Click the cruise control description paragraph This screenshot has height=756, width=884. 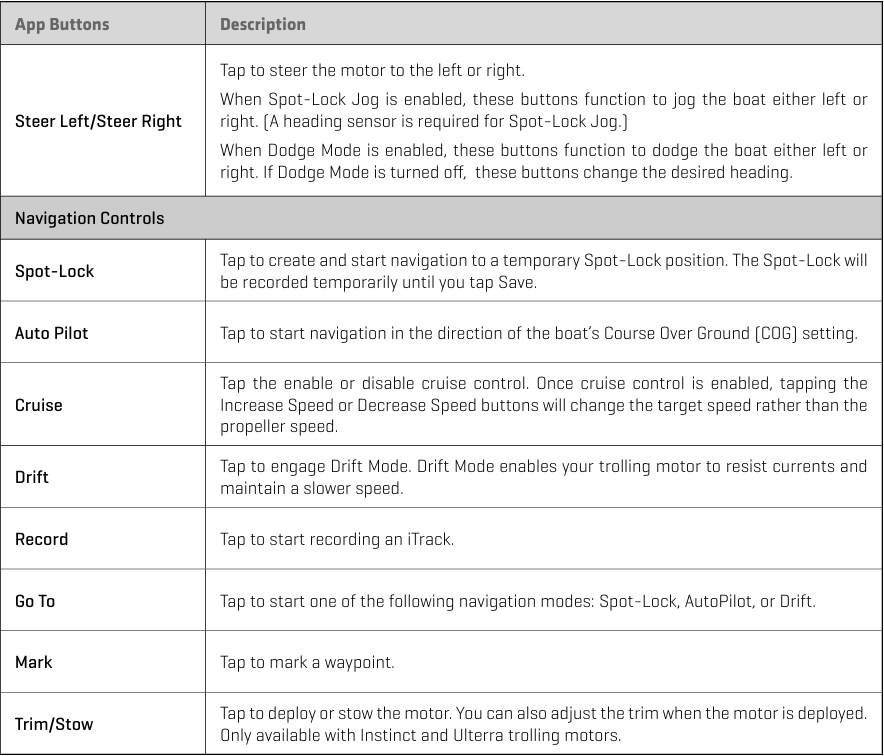coord(543,405)
